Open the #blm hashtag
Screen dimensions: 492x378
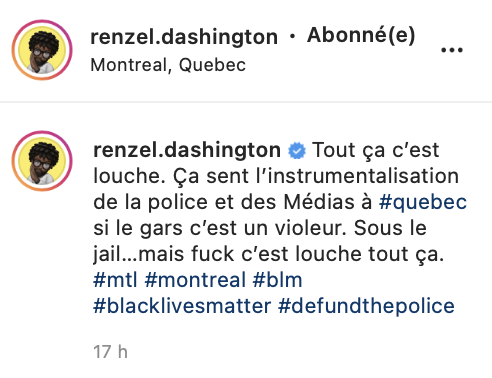(x=277, y=280)
